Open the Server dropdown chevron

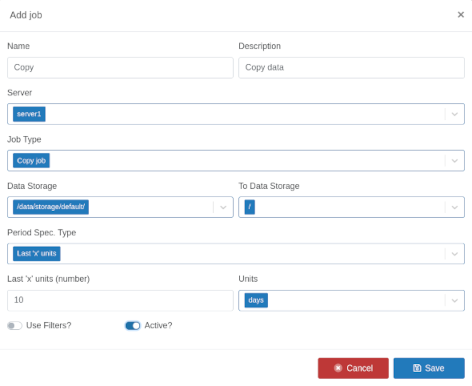click(x=454, y=114)
